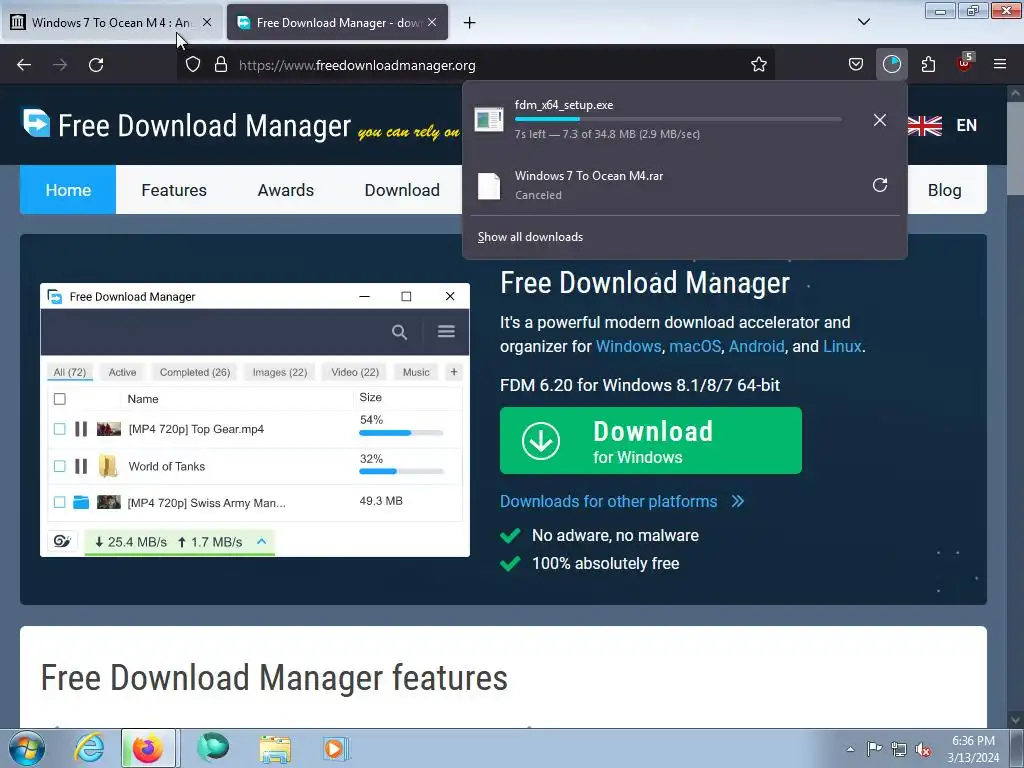This screenshot has height=768, width=1024.
Task: Click the Free Download Manager logo icon
Action: [x=36, y=123]
